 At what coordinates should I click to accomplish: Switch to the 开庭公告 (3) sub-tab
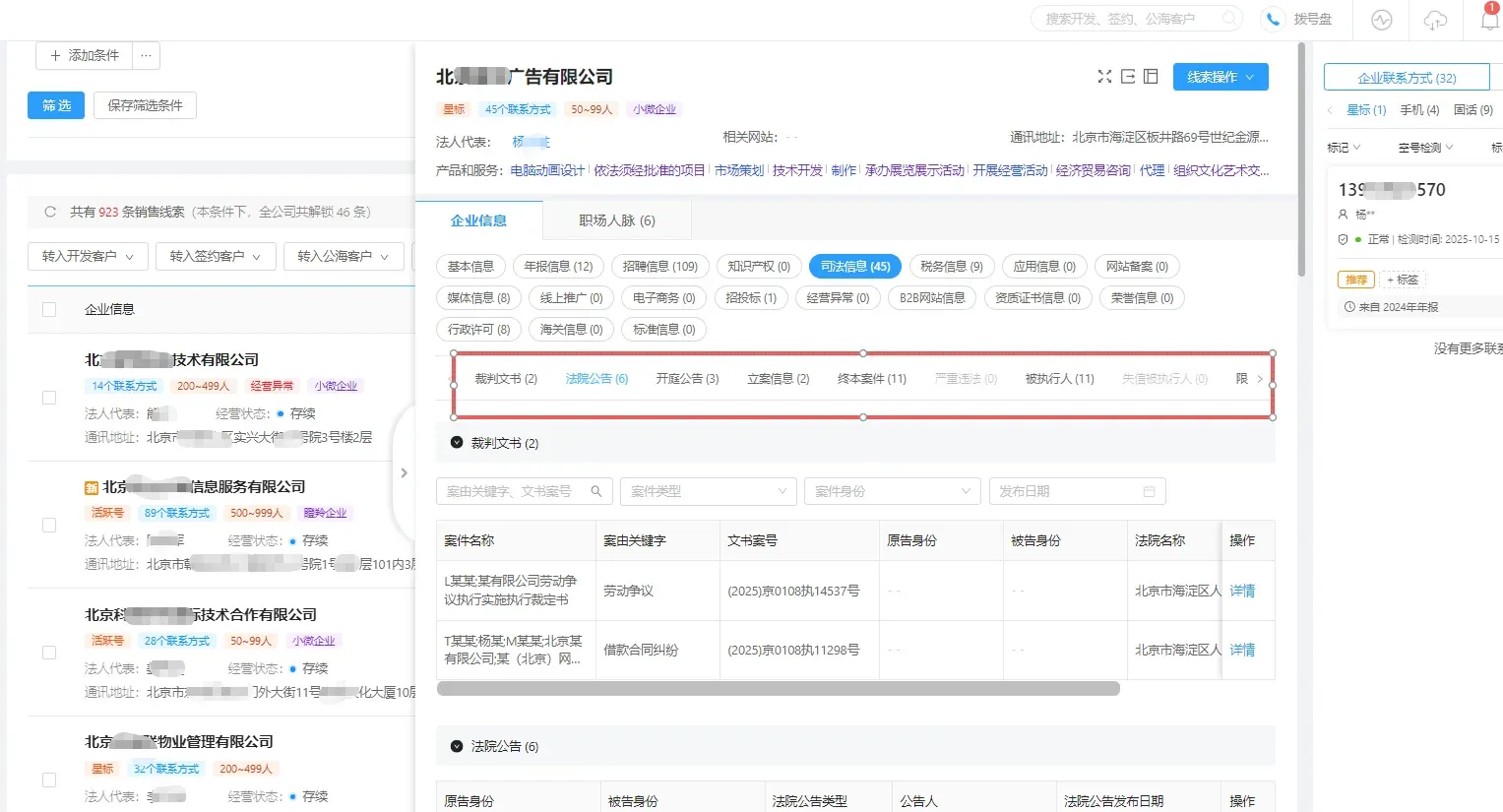tap(687, 379)
